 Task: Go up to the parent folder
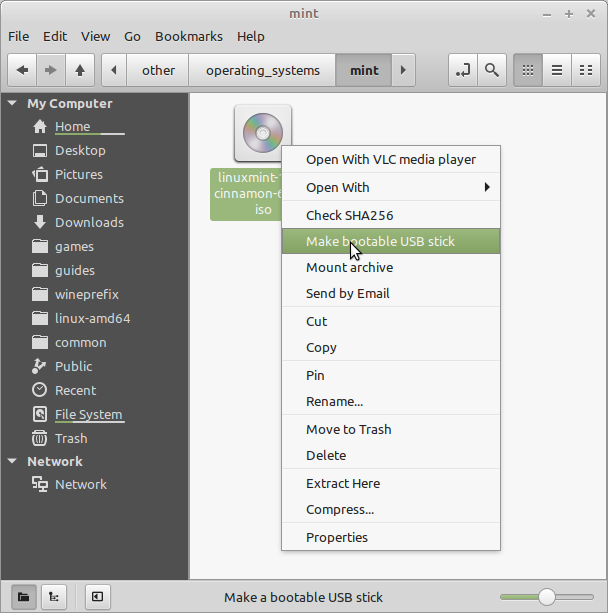coord(80,70)
